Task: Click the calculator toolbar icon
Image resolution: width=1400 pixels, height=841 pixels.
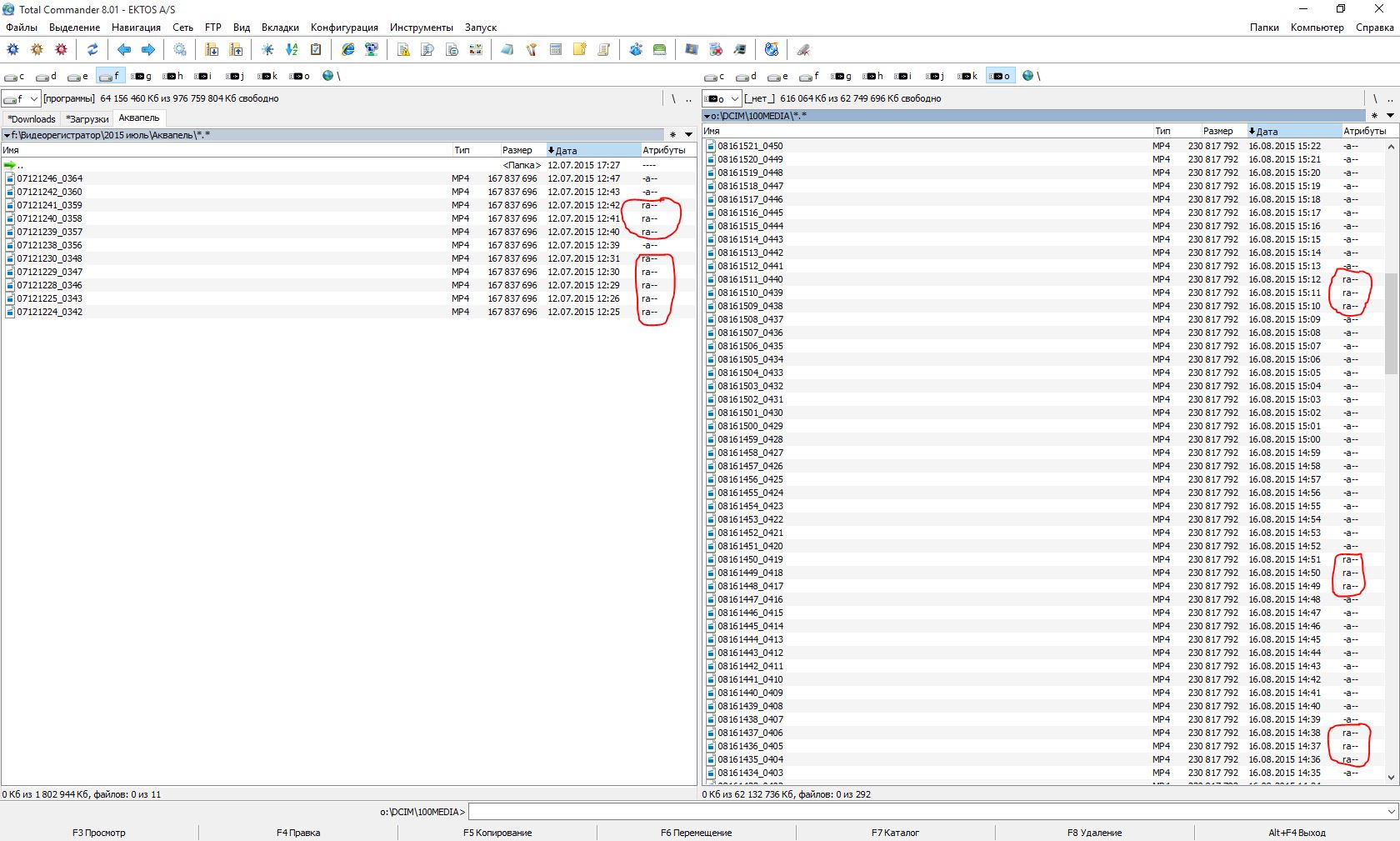Action: [x=556, y=50]
